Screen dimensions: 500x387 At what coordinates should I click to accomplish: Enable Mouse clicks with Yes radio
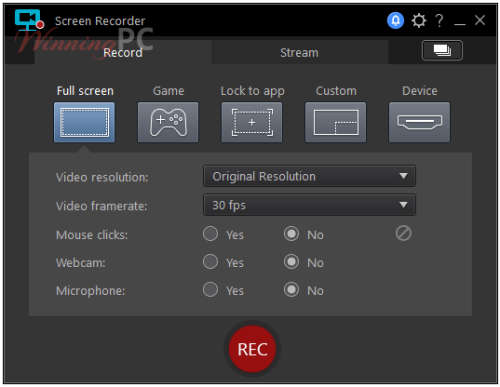[210, 234]
